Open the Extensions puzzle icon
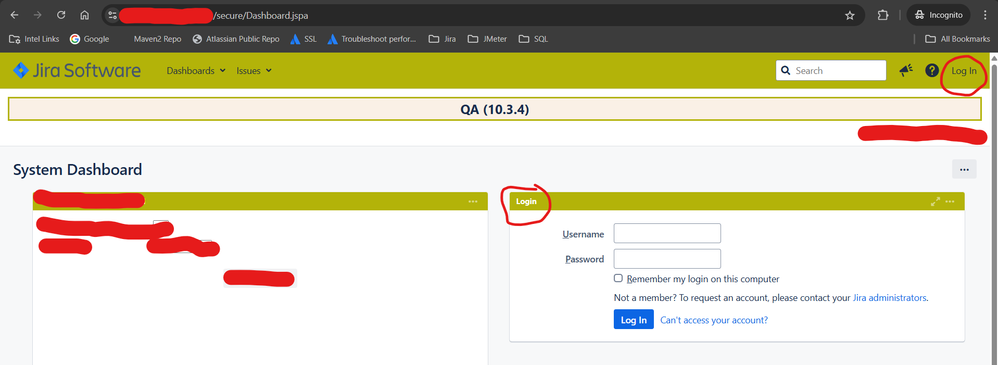This screenshot has width=998, height=365. (883, 15)
